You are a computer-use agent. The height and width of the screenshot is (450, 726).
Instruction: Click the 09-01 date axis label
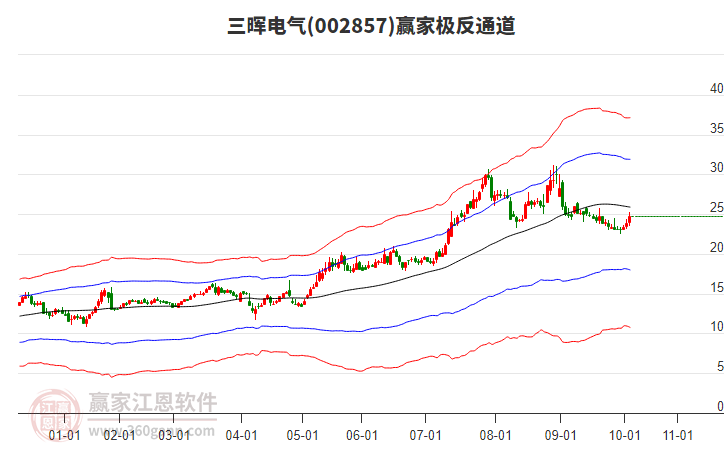[x=560, y=435]
